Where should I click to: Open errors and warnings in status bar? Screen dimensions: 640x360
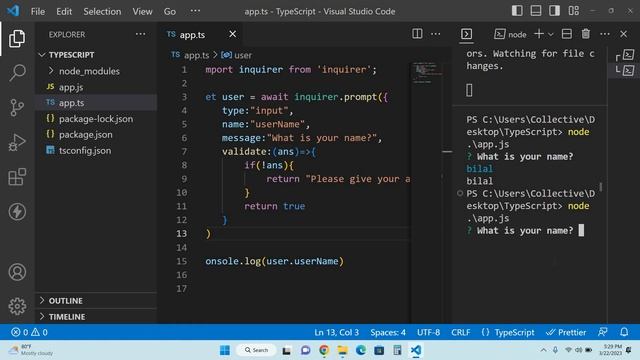(29, 332)
